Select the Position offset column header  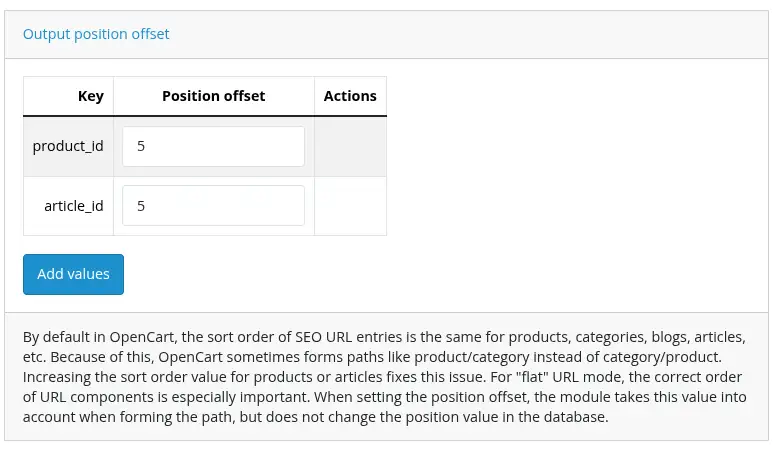pyautogui.click(x=213, y=96)
